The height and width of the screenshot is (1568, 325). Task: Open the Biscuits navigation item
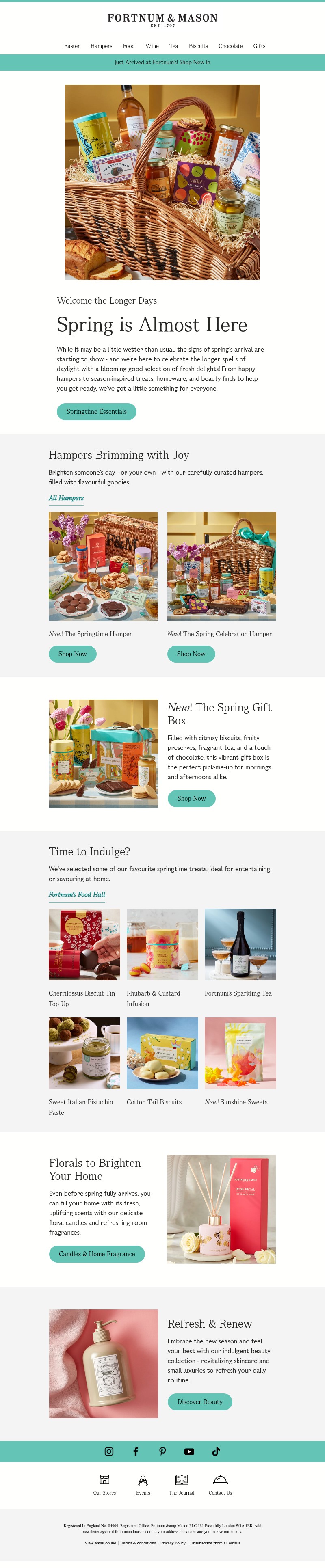pyautogui.click(x=198, y=45)
